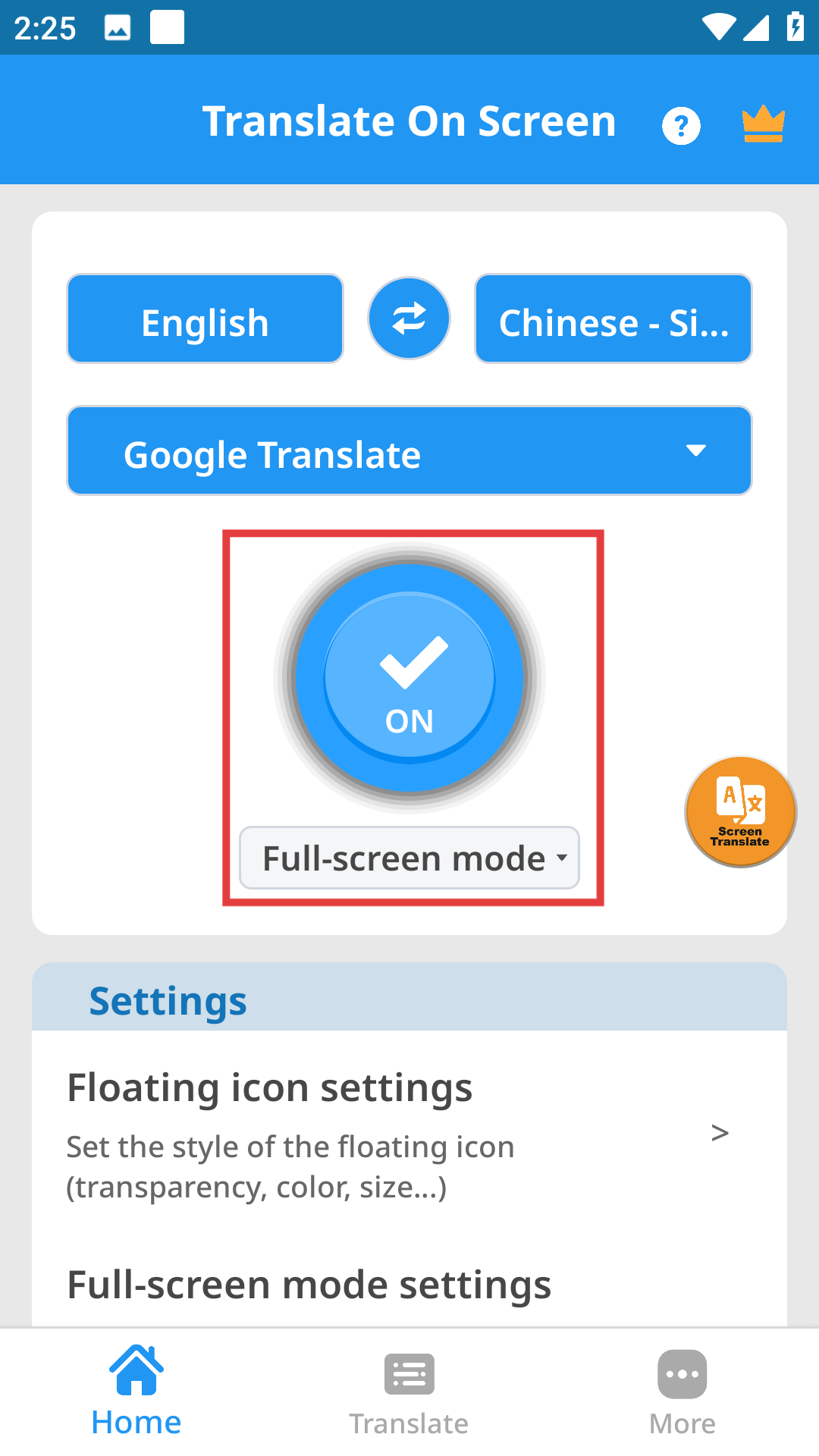Viewport: 819px width, 1456px height.
Task: Tap the chevron beside Floating icon settings
Action: coord(720,1133)
